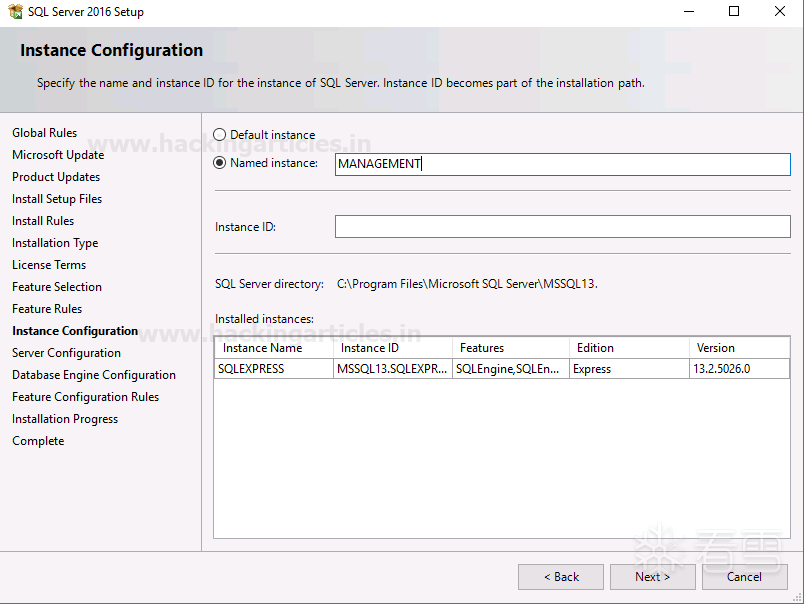Click the Edition column header
This screenshot has width=804, height=604.
pyautogui.click(x=627, y=348)
